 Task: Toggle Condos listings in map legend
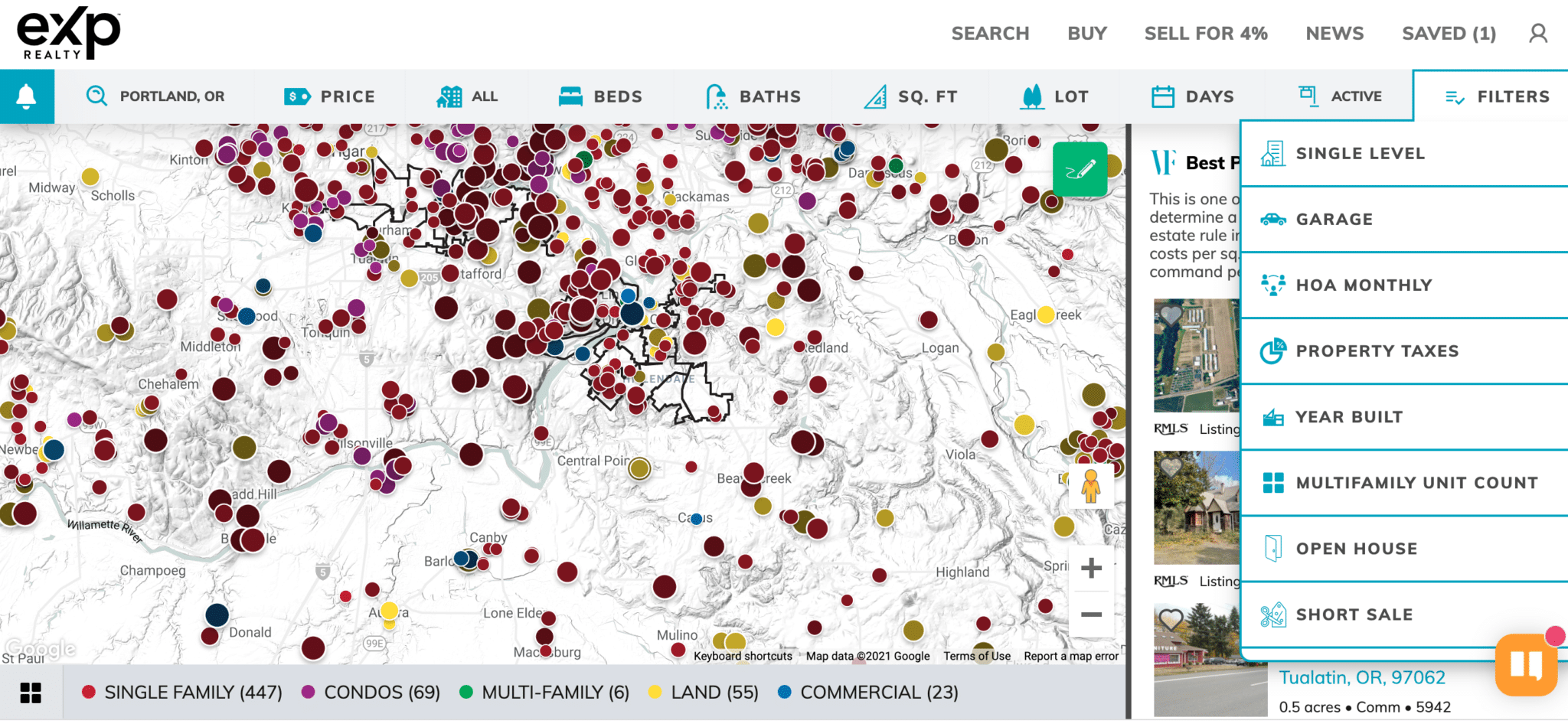[371, 693]
